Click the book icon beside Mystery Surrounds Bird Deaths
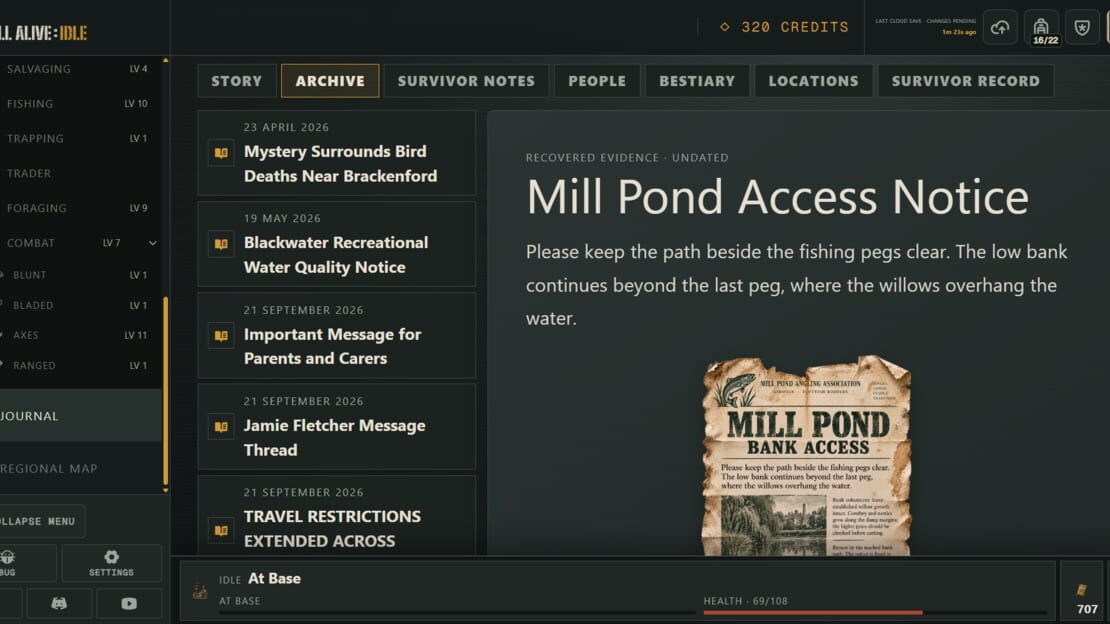This screenshot has width=1110, height=624. point(221,153)
